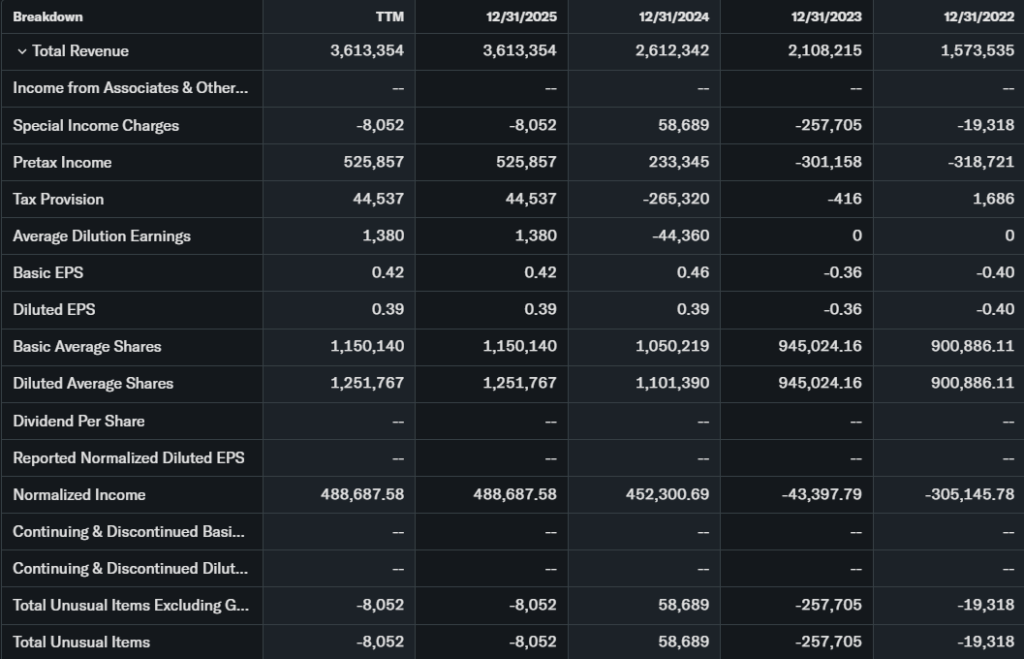Select the Diluted Average Shares label
The image size is (1024, 659).
click(93, 383)
